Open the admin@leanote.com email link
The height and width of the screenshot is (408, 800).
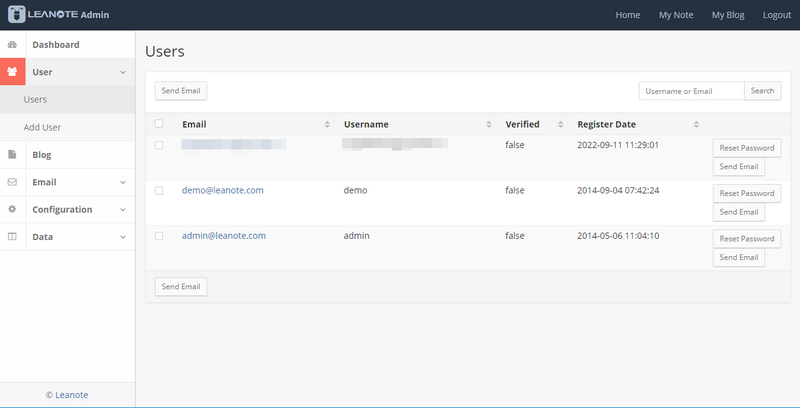tap(223, 236)
